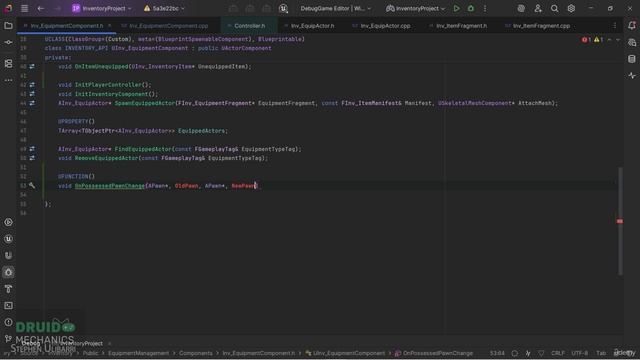Open the InventoryProject solution dropdown
Viewport: 640px width, 360px height.
tap(102, 8)
